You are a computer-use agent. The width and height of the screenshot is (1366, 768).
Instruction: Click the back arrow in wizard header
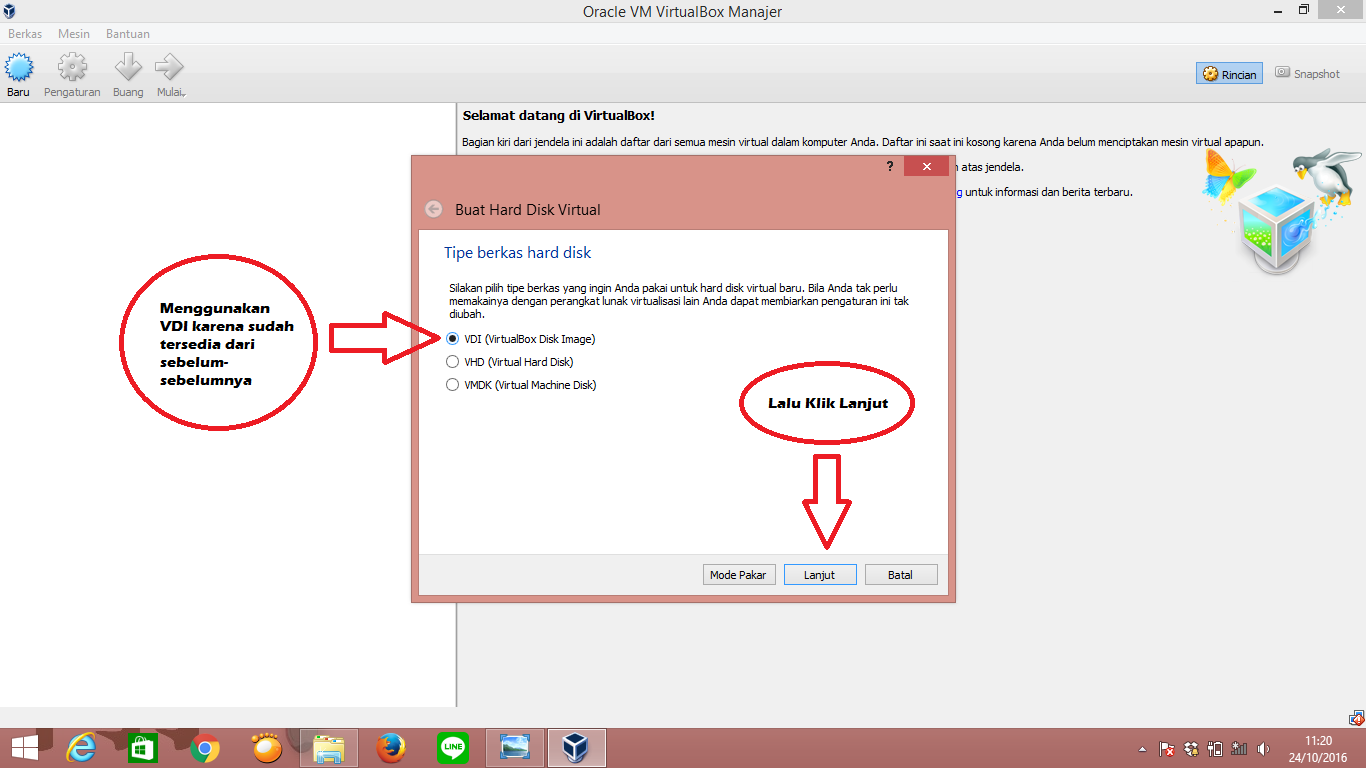click(433, 209)
